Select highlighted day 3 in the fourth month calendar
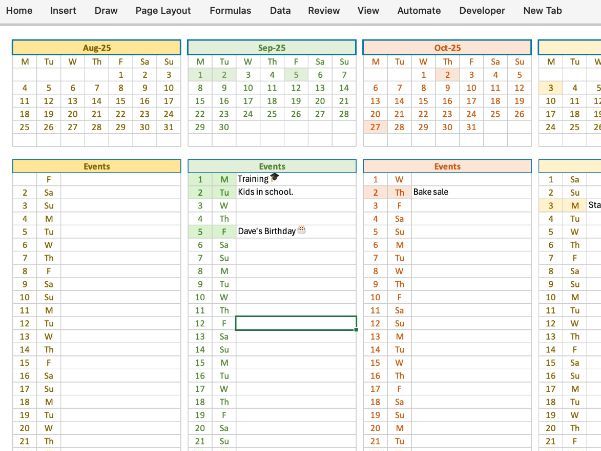The height and width of the screenshot is (451, 601). pyautogui.click(x=551, y=88)
